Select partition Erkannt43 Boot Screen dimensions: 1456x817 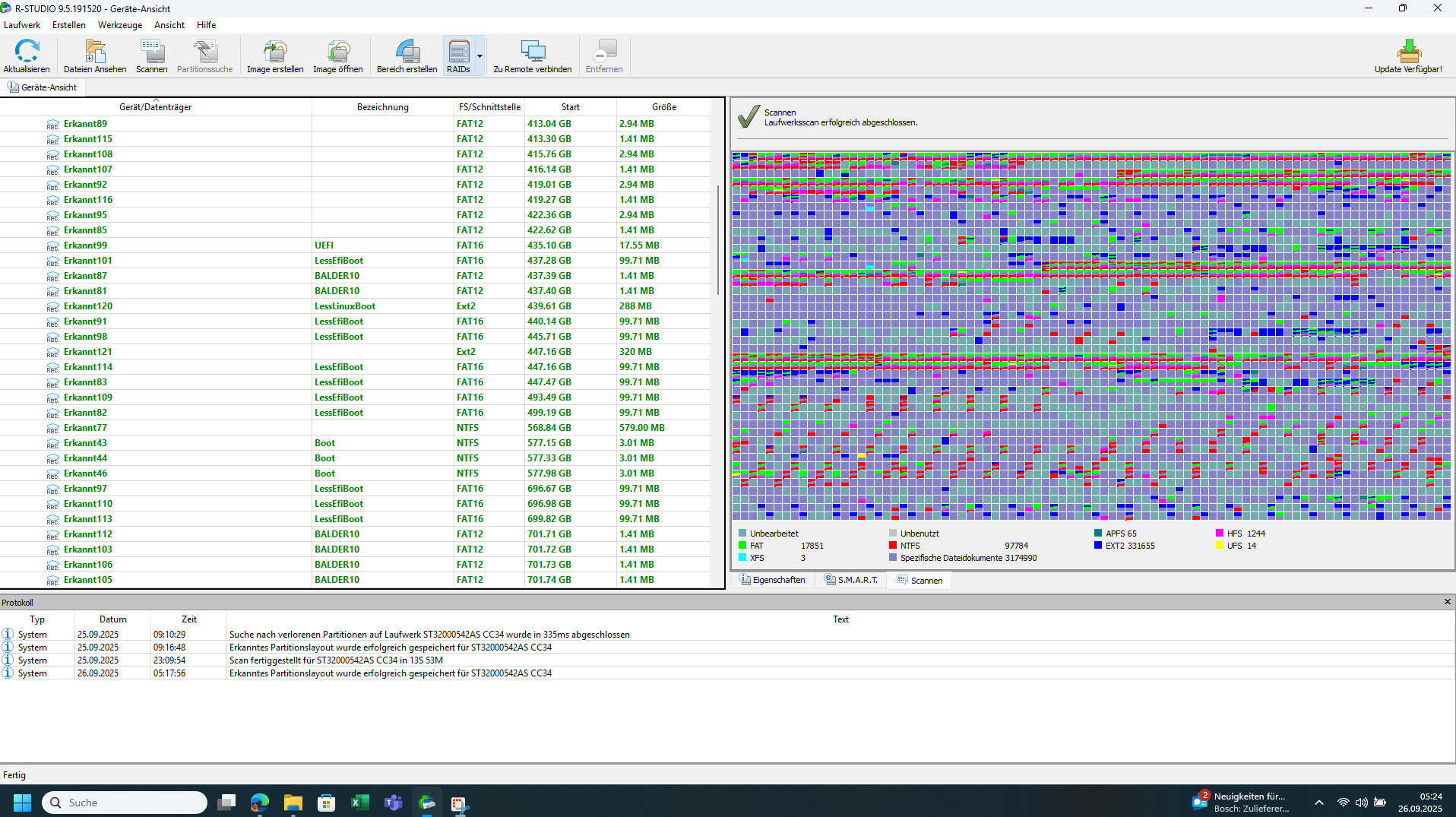(x=356, y=443)
